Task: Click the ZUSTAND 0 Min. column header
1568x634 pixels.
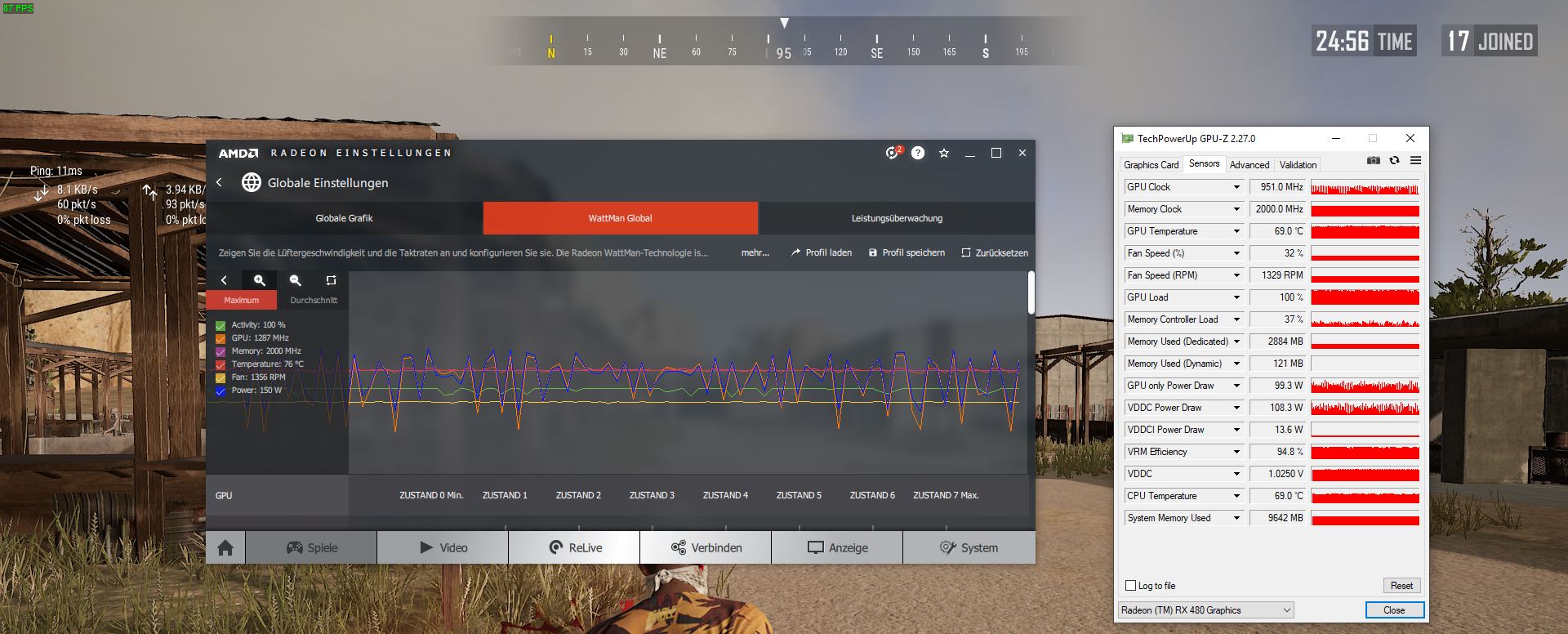Action: pos(431,495)
